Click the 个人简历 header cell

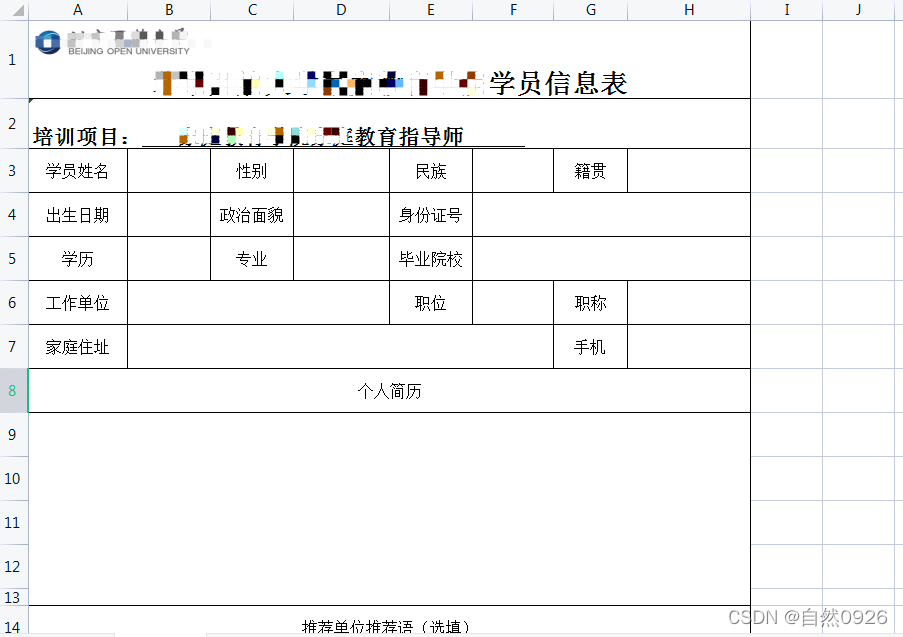390,390
